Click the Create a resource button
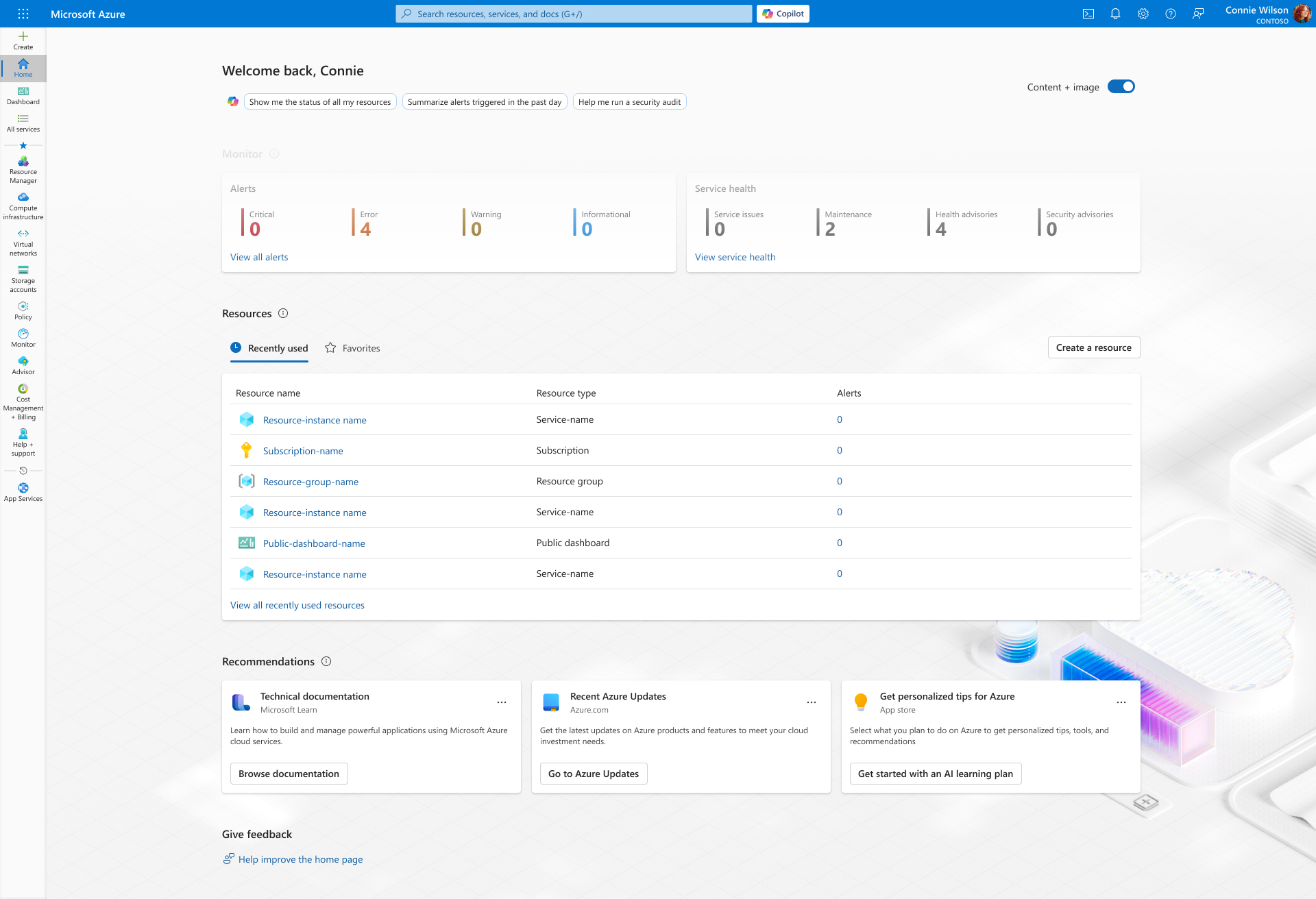This screenshot has width=1316, height=899. coord(1093,347)
